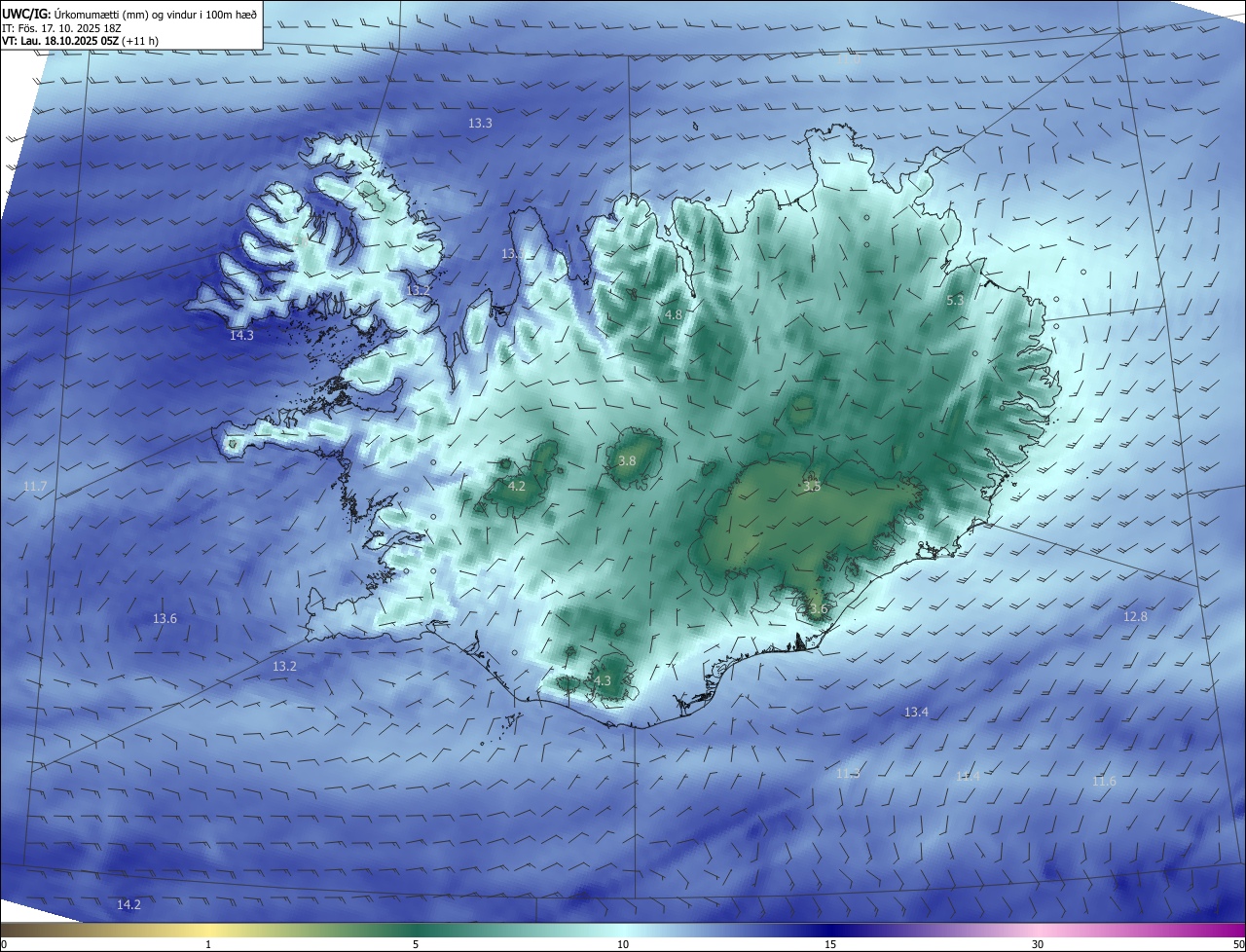
Task: Click the 12.8 value label
Action: click(x=1135, y=617)
